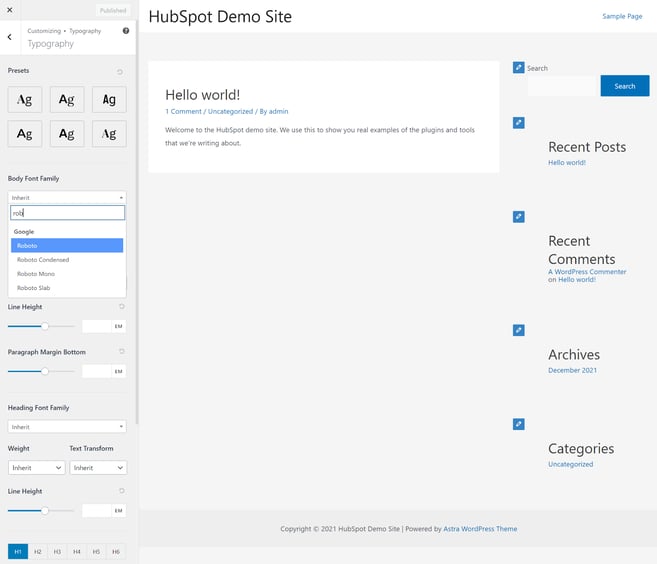Reset Paragraph Margin Bottom with its reset icon
This screenshot has width=657, height=564.
(122, 351)
